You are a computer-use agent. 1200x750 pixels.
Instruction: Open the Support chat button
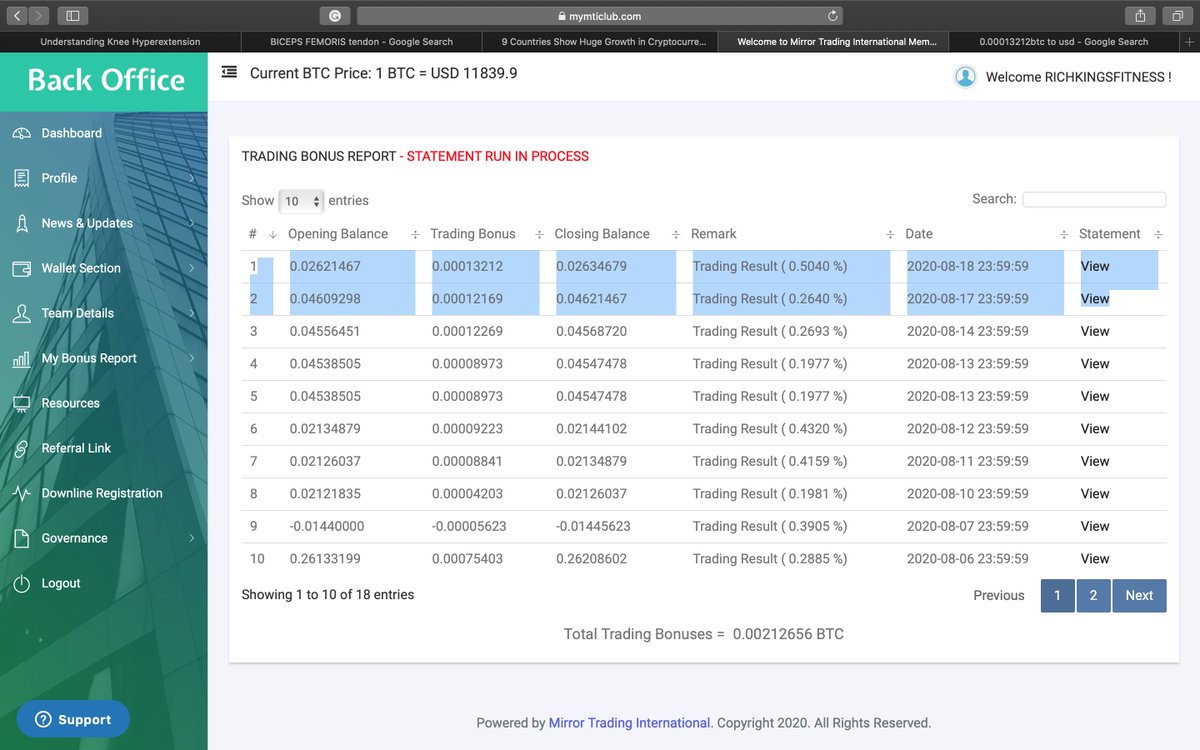coord(73,719)
